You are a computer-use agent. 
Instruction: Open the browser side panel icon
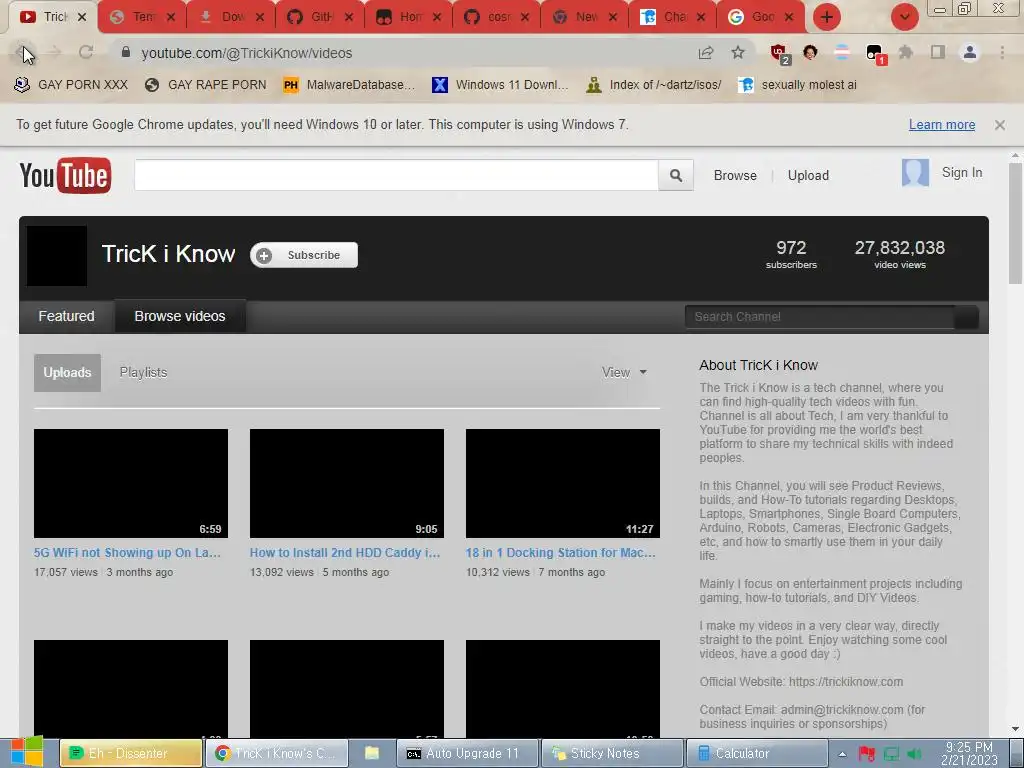tap(938, 52)
